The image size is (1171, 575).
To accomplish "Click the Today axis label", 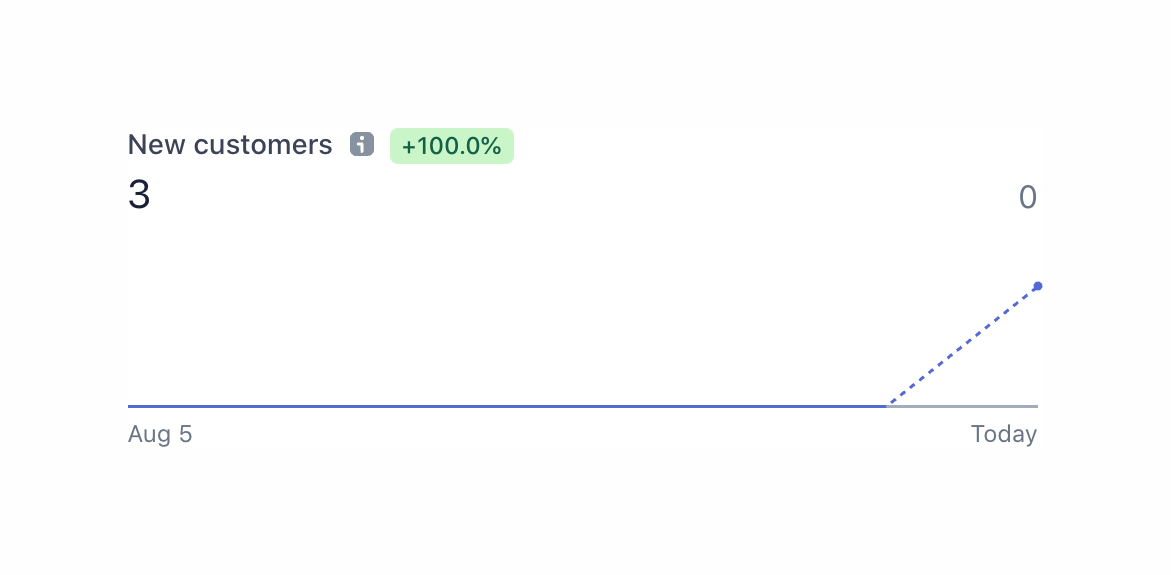I will click(x=1003, y=435).
